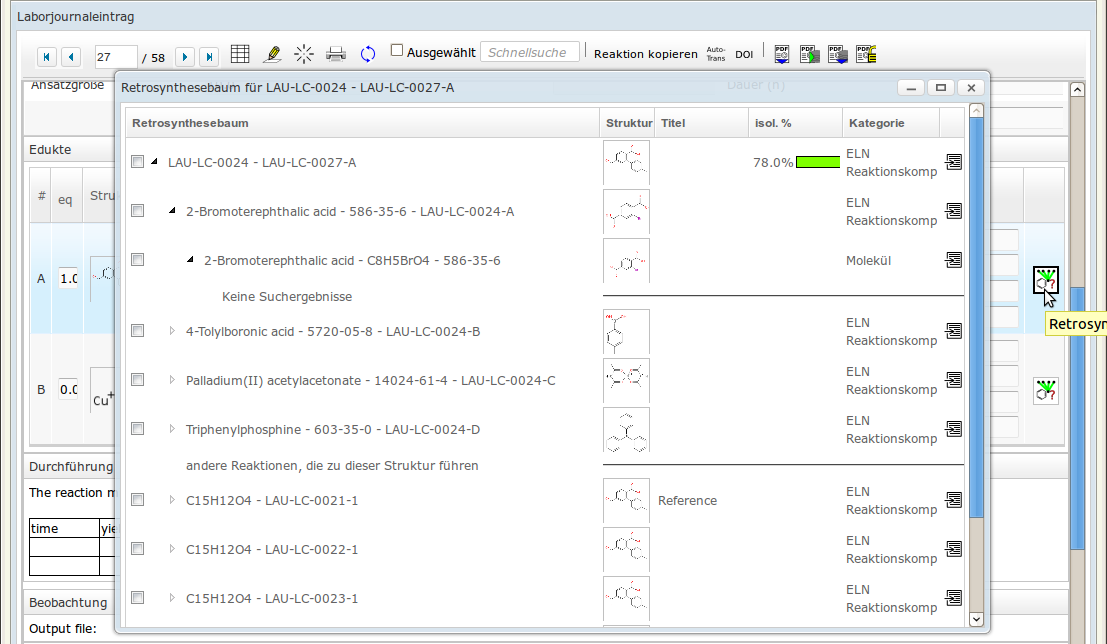
Task: Go to the first journal entry
Action: coord(46,55)
